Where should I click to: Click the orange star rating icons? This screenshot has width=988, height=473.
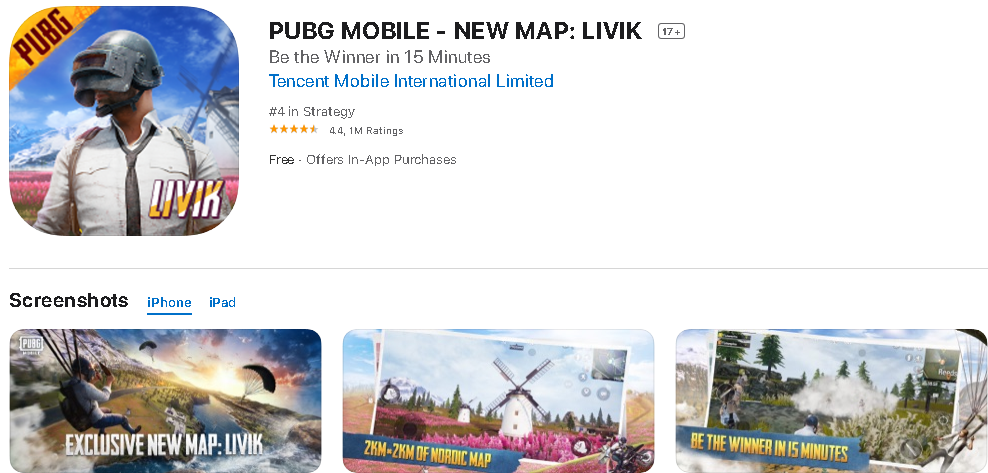tap(294, 130)
